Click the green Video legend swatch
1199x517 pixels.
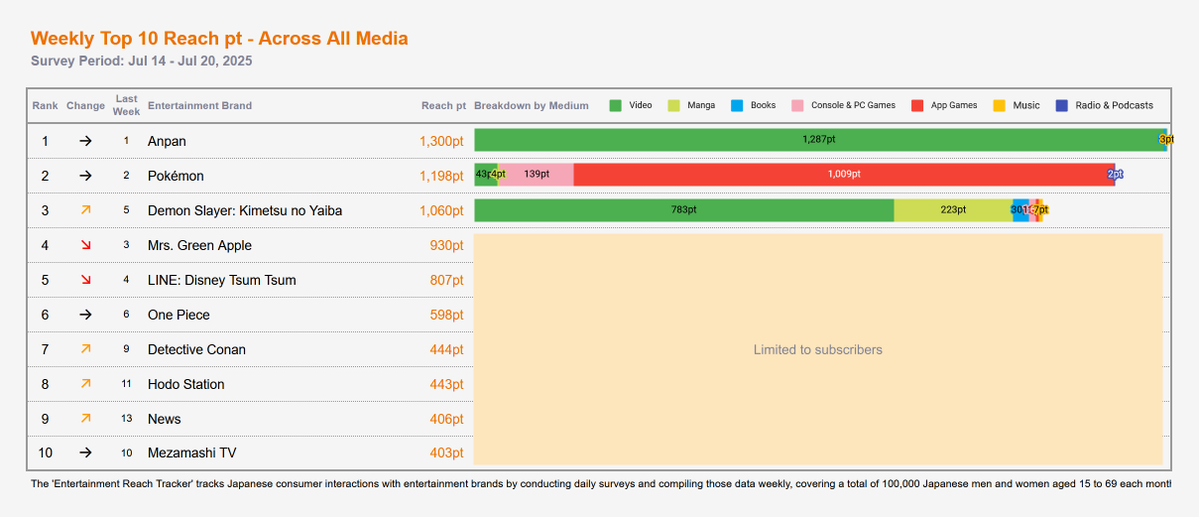point(616,106)
